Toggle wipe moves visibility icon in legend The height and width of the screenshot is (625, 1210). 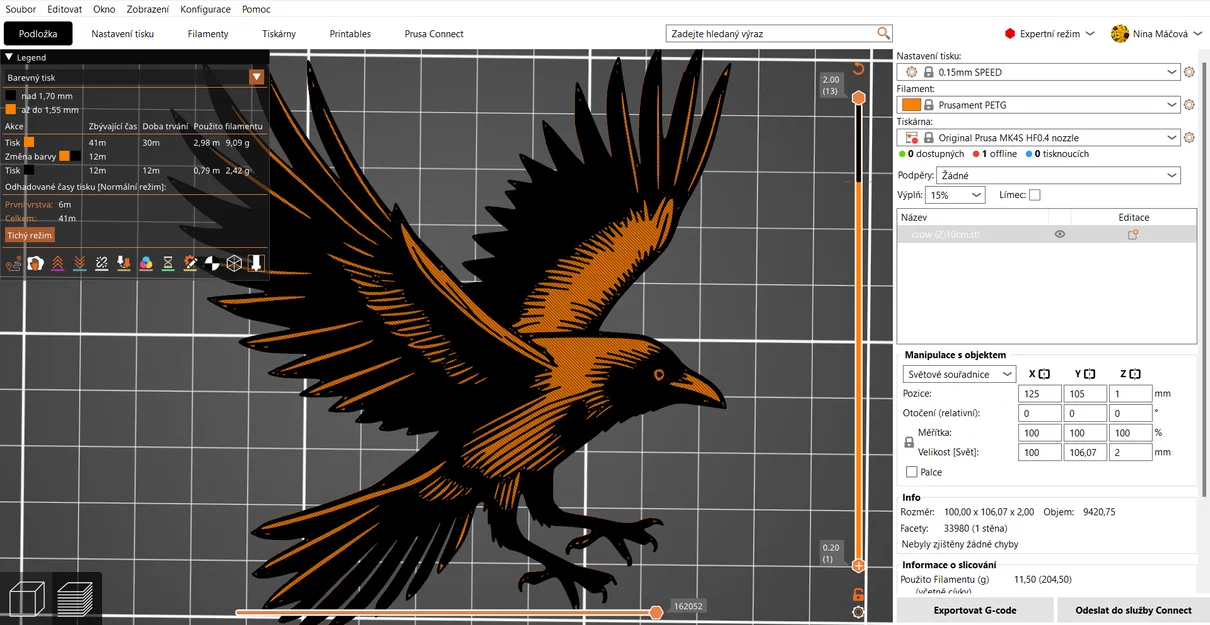pos(35,263)
